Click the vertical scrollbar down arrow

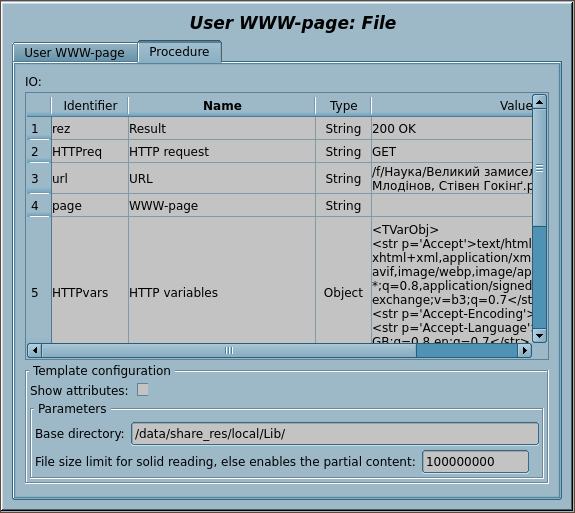[x=539, y=335]
